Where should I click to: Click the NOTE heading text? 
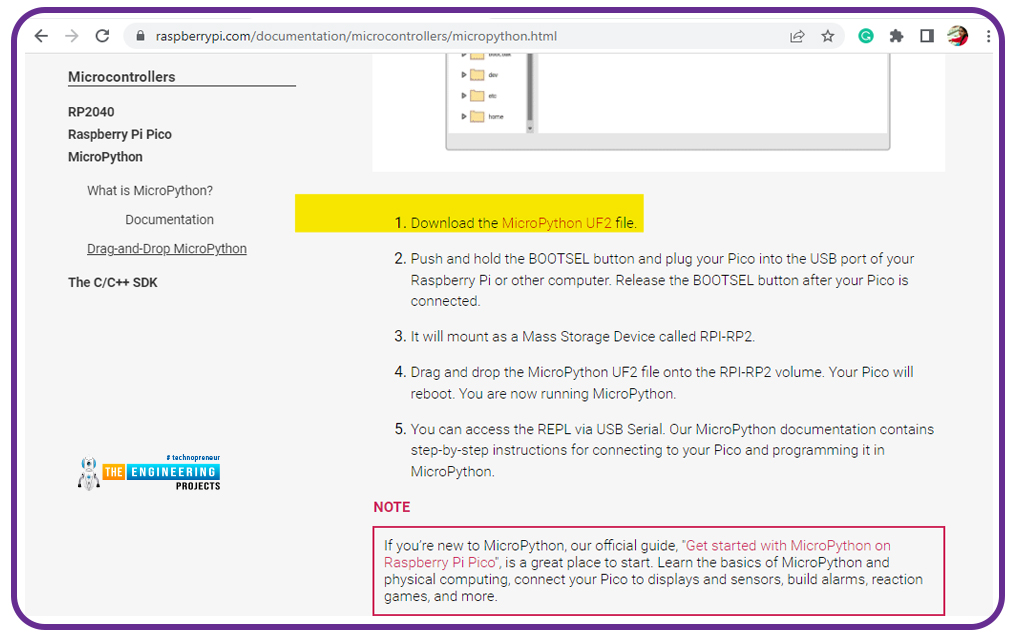click(392, 507)
